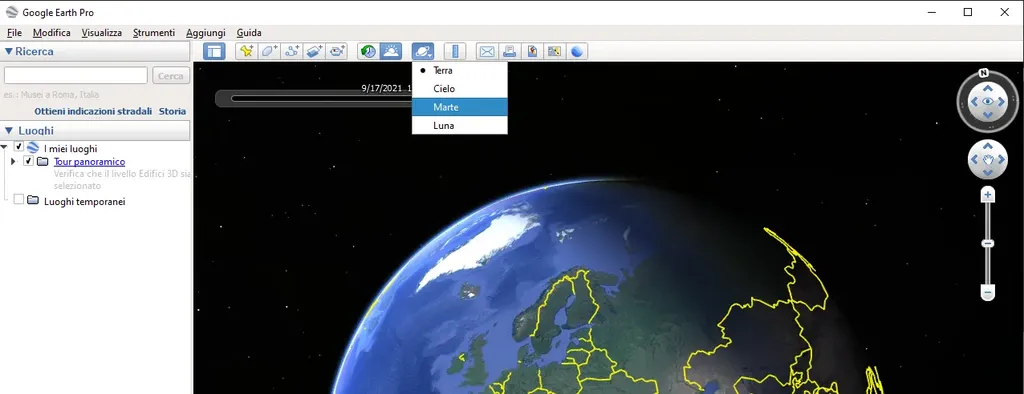Look up with the compass top arrow

coord(987,88)
